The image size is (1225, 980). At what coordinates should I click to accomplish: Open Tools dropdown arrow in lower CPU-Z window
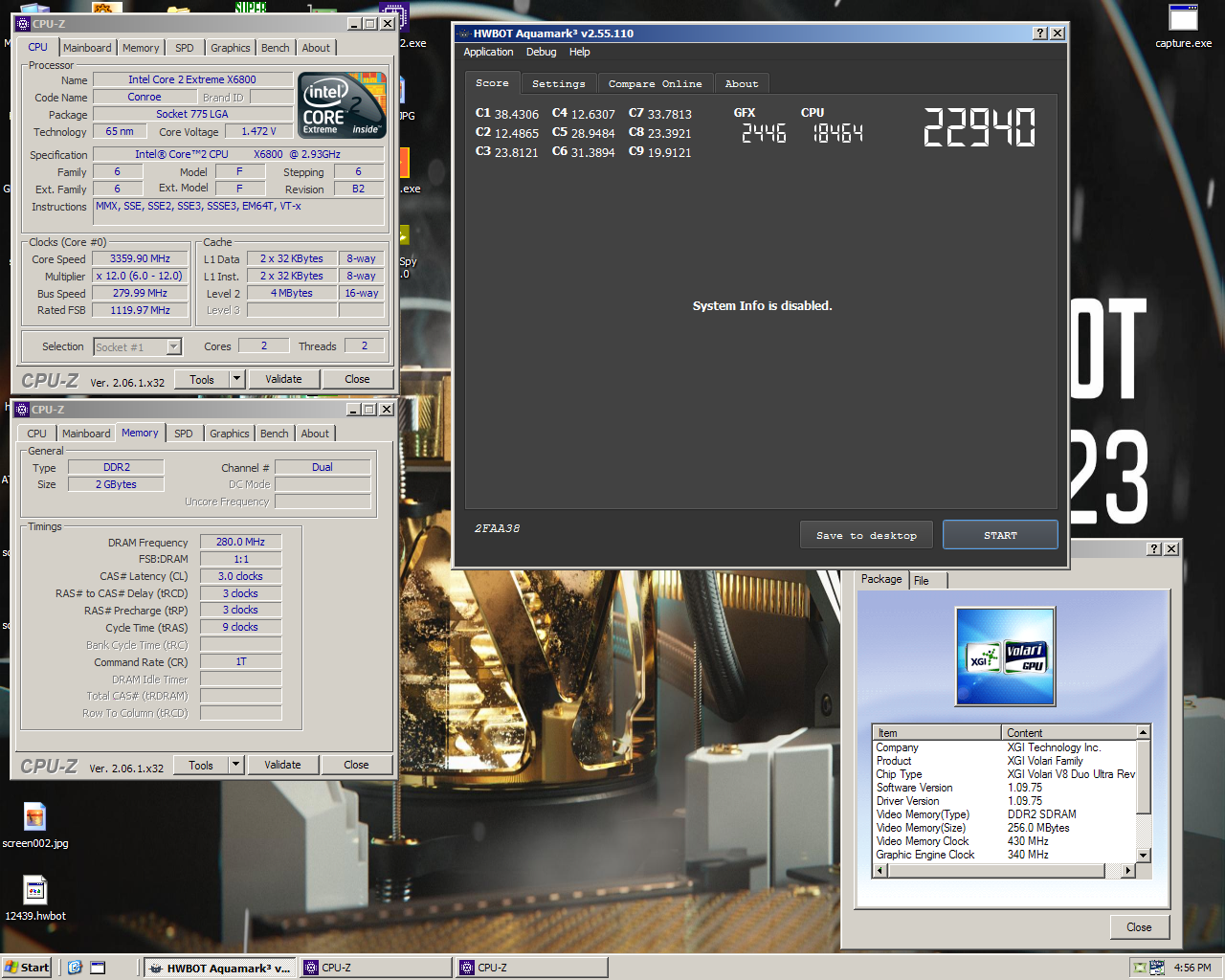point(235,765)
